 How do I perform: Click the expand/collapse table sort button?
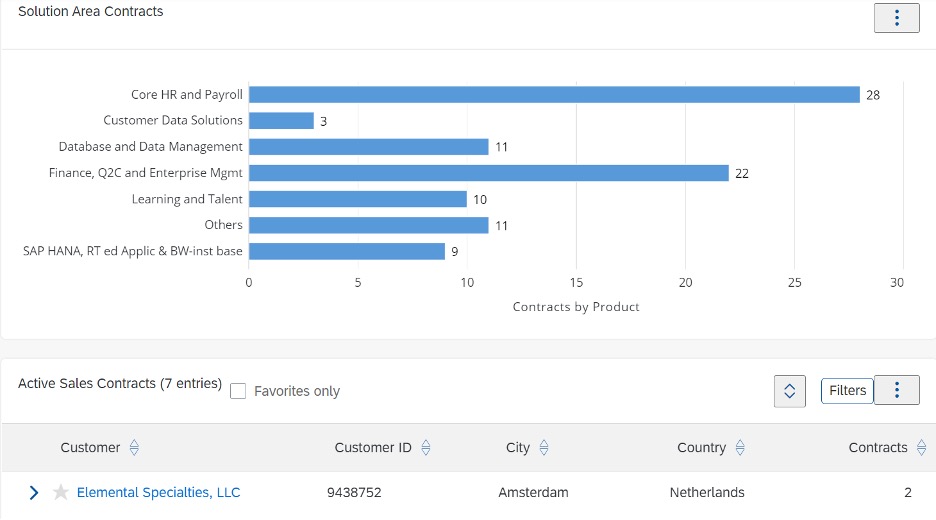(x=790, y=391)
